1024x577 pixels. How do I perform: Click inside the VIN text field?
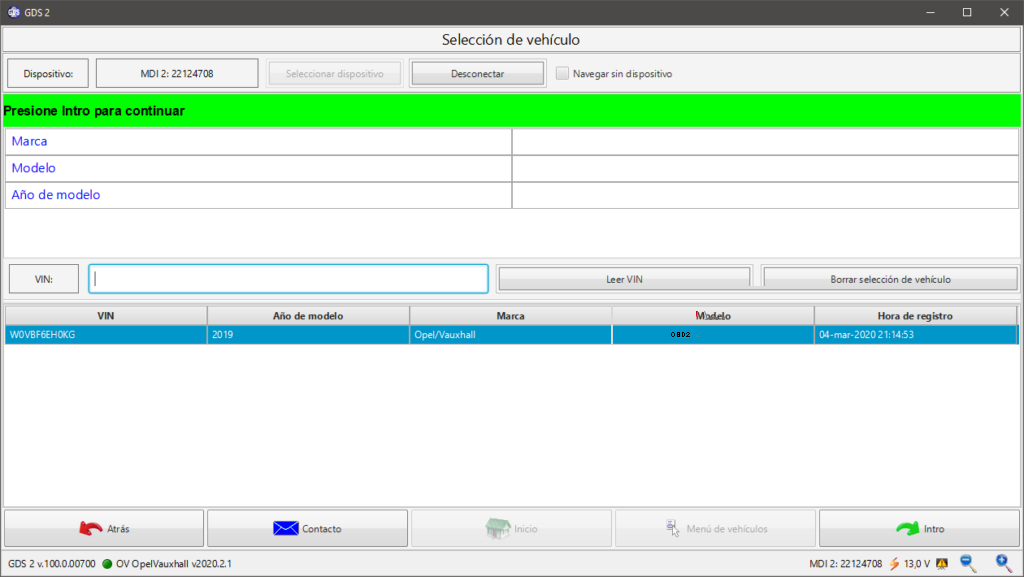click(288, 279)
